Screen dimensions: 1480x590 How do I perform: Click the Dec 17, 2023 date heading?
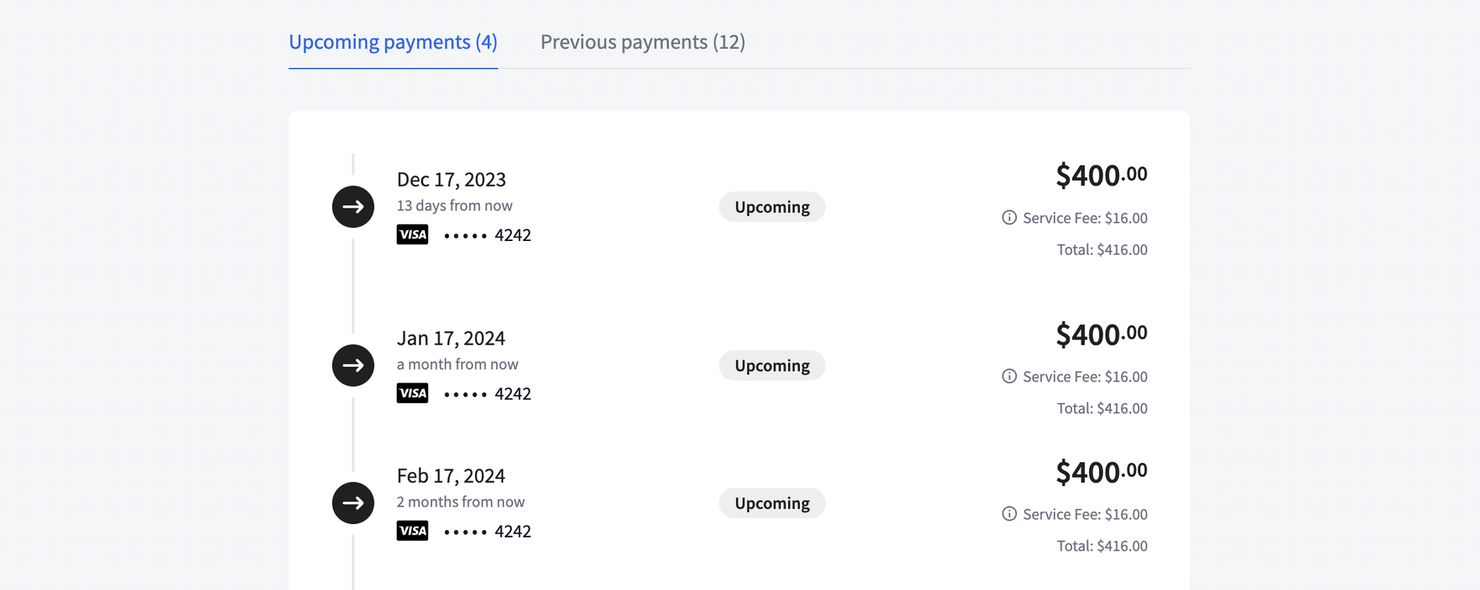[x=451, y=180]
